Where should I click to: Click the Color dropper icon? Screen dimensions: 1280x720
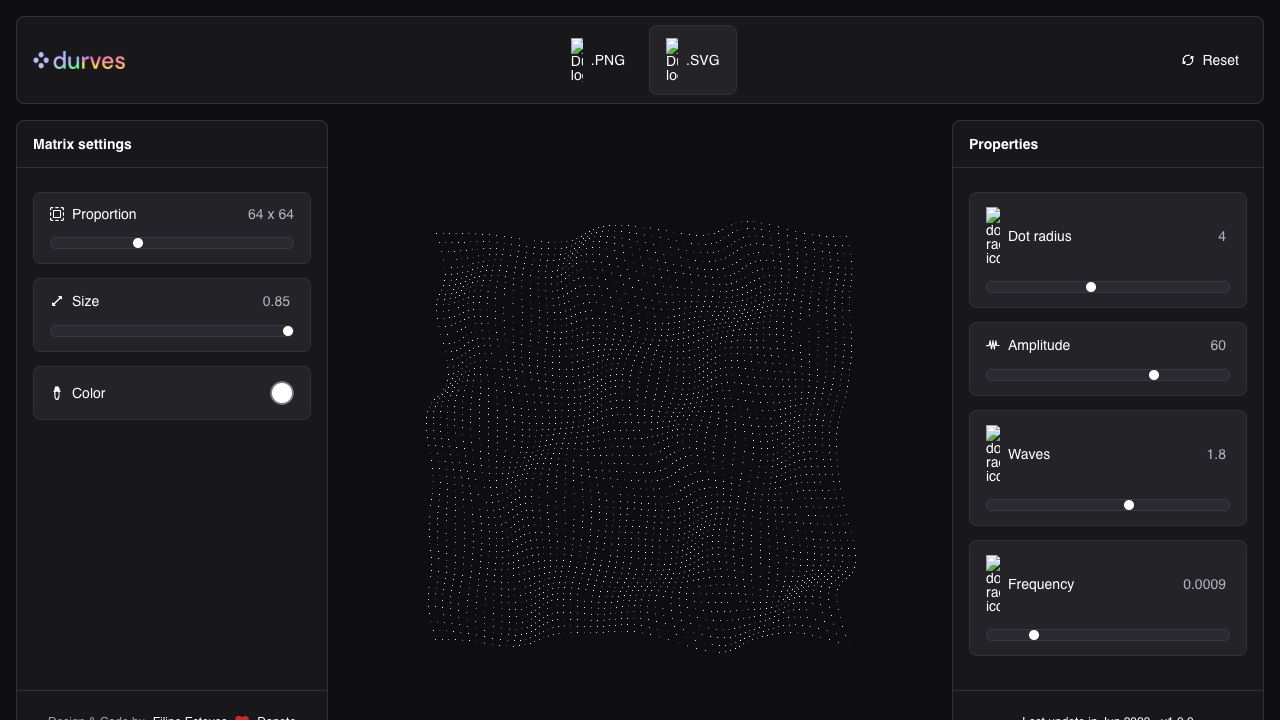click(x=57, y=393)
